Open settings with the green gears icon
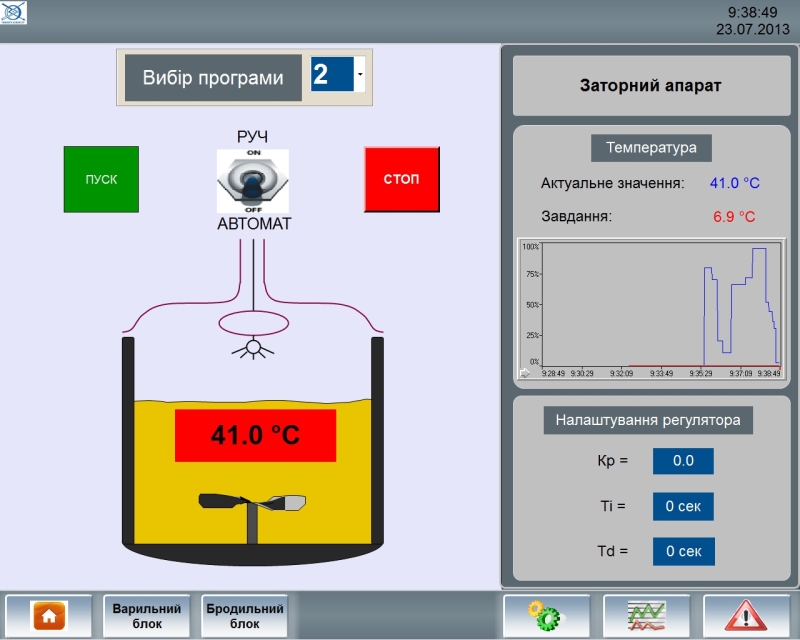This screenshot has height=640, width=800. point(546,615)
